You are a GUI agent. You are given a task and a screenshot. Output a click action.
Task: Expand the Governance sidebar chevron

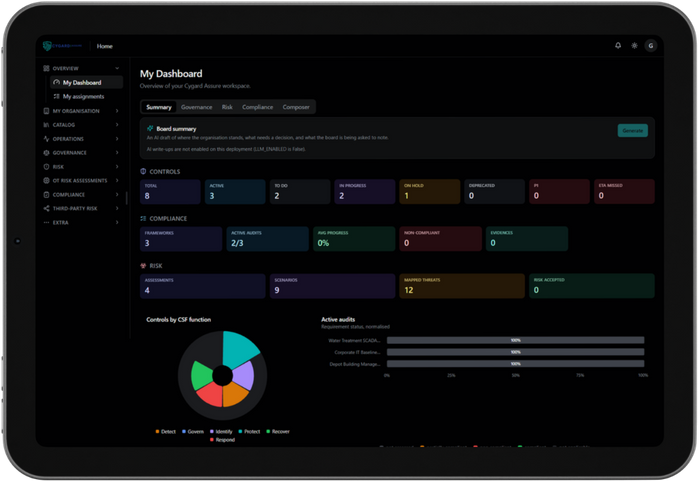pyautogui.click(x=117, y=153)
